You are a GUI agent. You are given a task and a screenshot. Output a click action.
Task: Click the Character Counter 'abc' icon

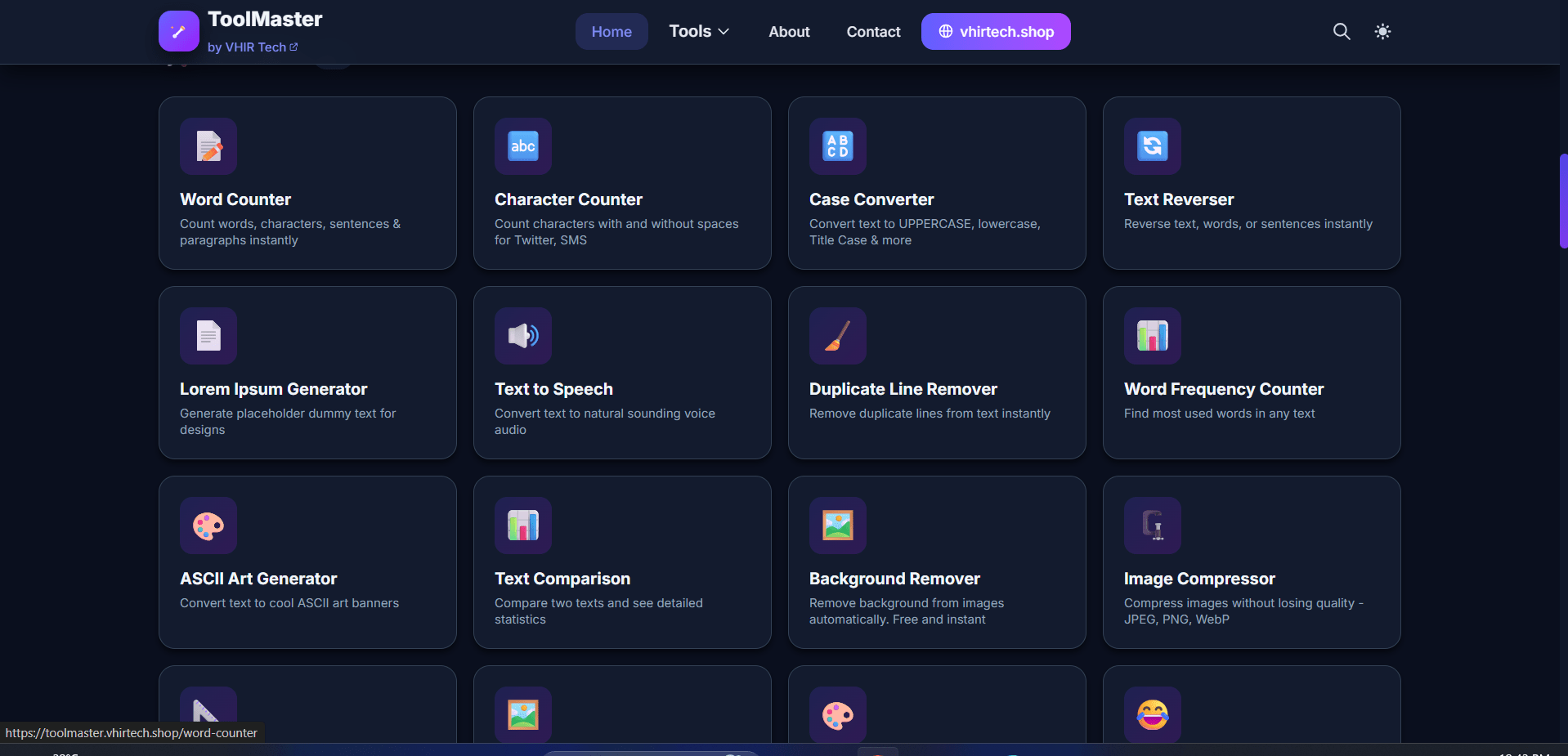click(x=523, y=146)
